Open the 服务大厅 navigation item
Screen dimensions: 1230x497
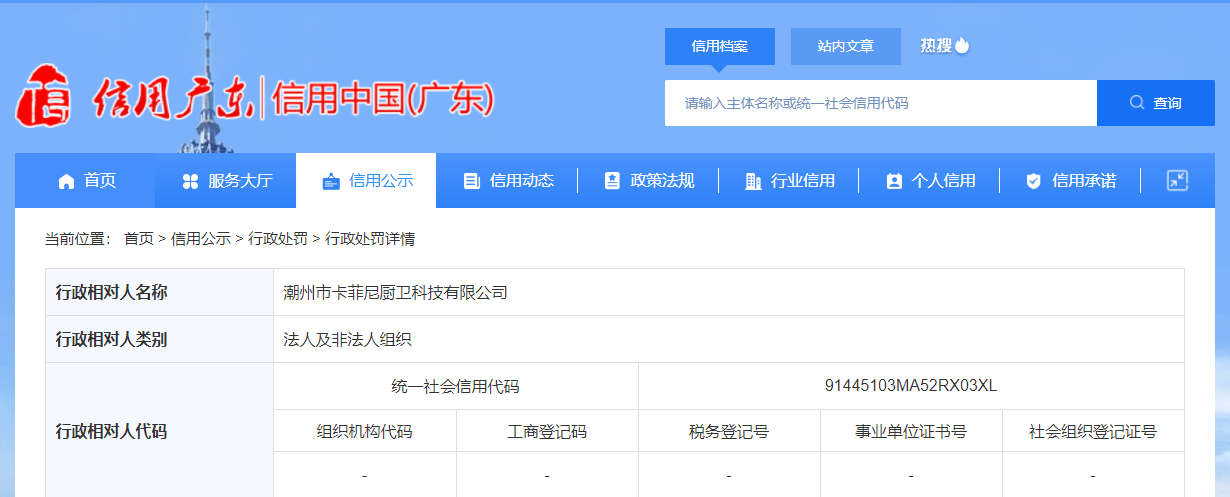point(226,181)
